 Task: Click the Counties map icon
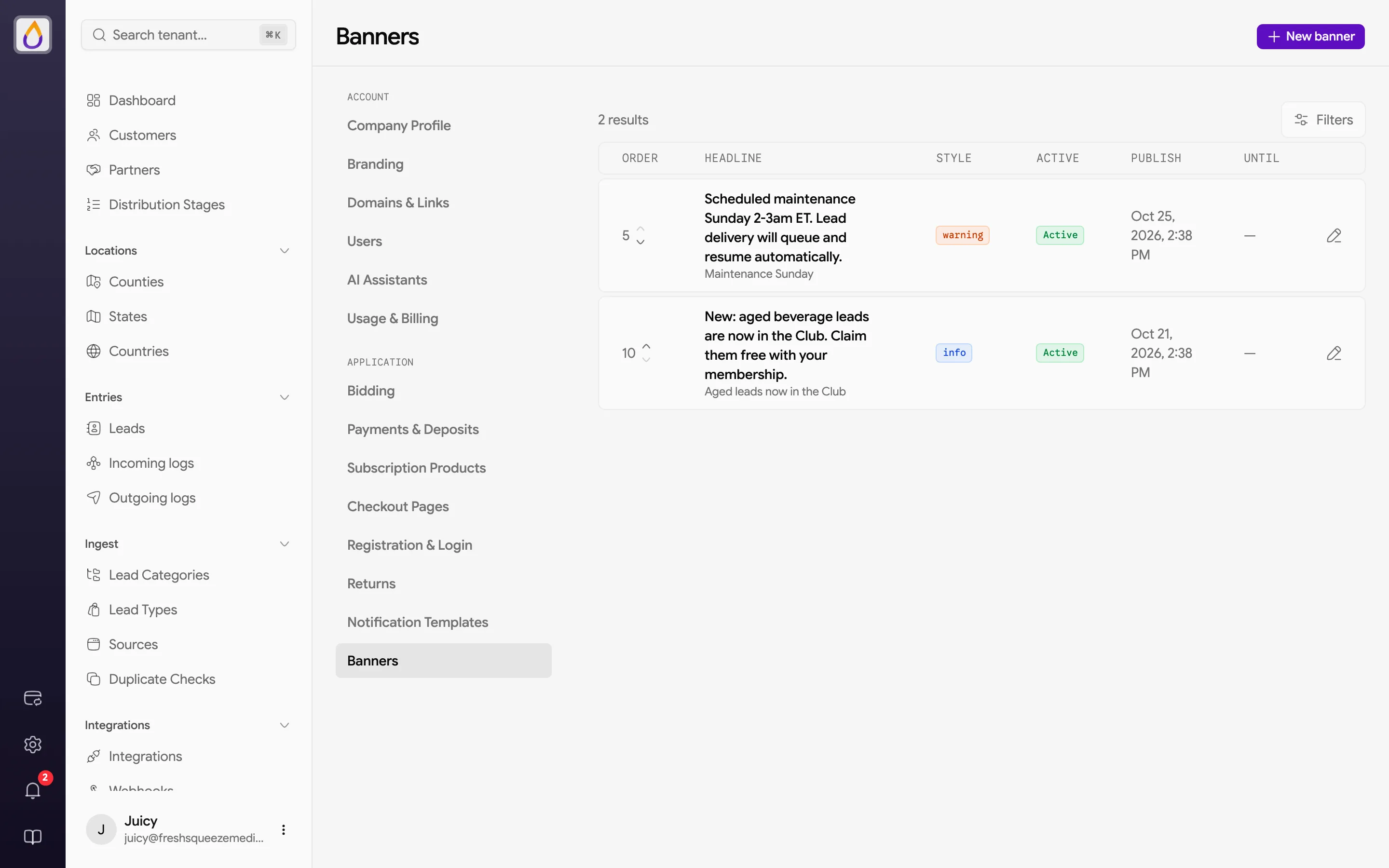(x=94, y=282)
